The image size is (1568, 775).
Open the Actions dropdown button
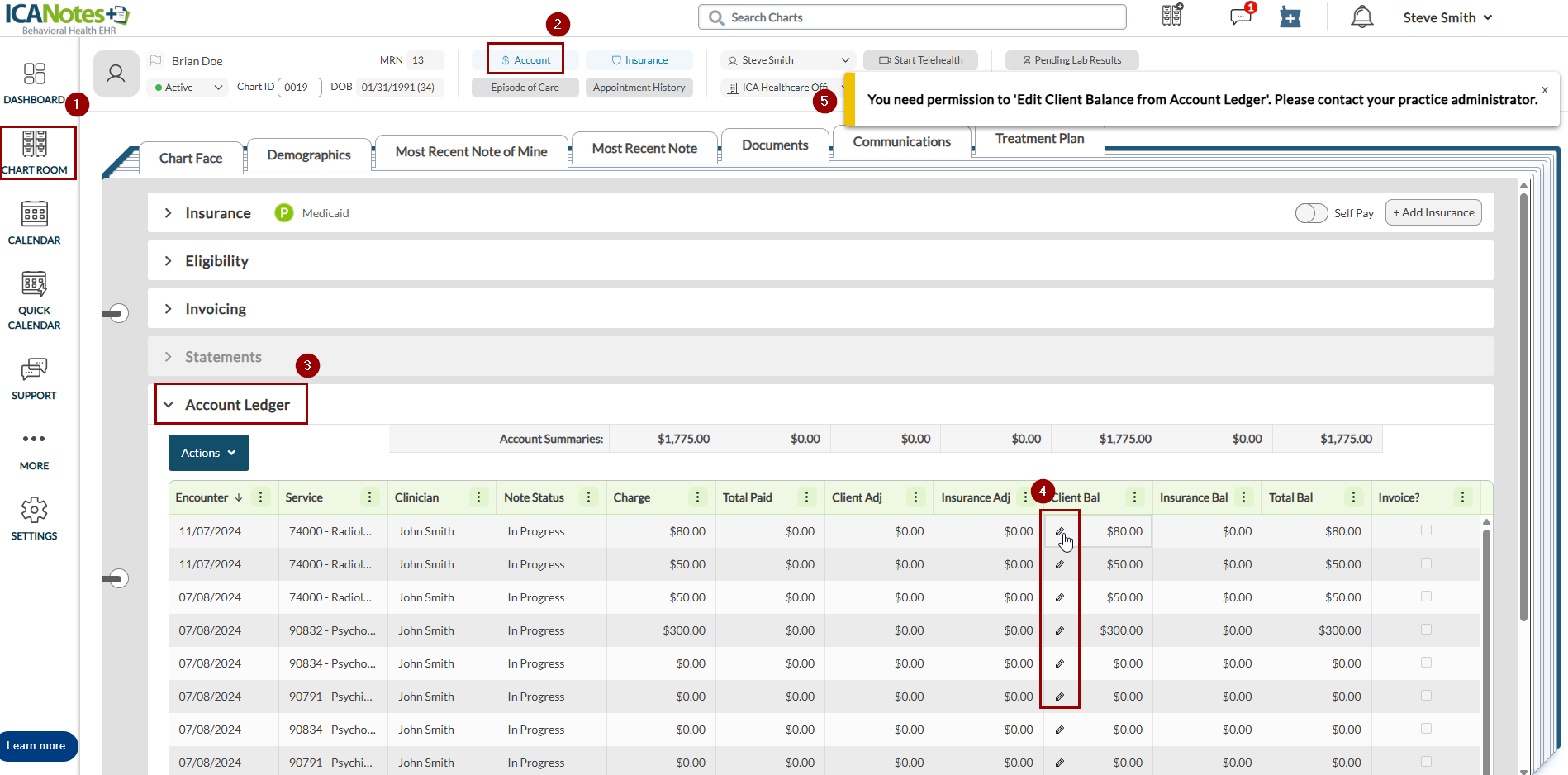209,453
